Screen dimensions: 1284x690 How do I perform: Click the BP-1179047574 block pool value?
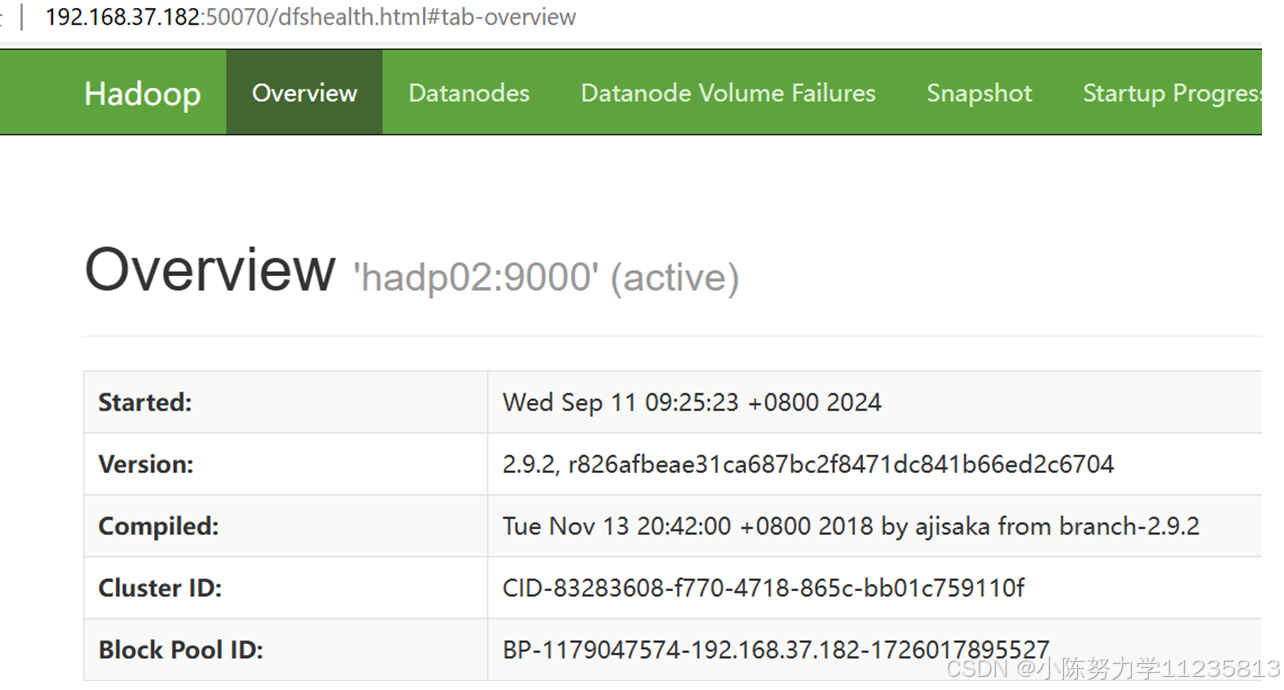tap(776, 650)
